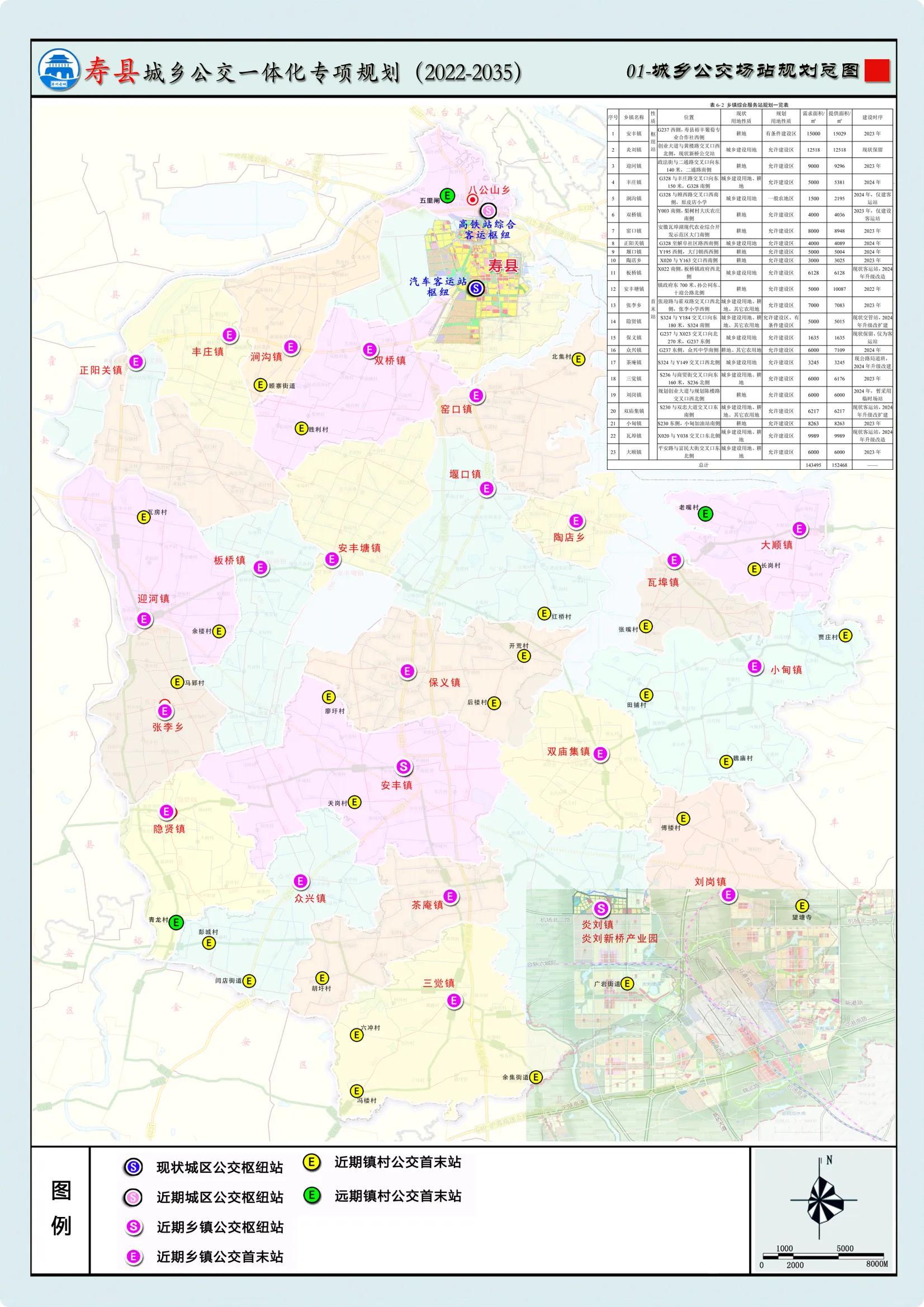The image size is (924, 1307).
Task: Click the 寿县 county seat label
Action: click(504, 265)
